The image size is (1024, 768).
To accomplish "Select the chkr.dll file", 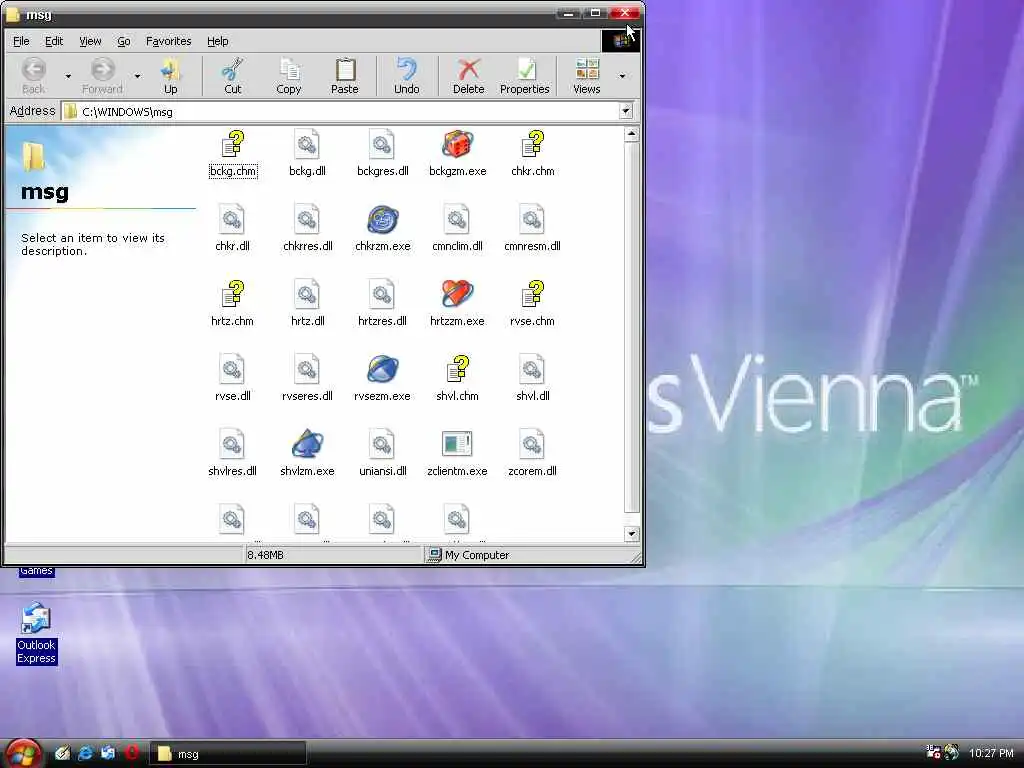I will pyautogui.click(x=232, y=229).
